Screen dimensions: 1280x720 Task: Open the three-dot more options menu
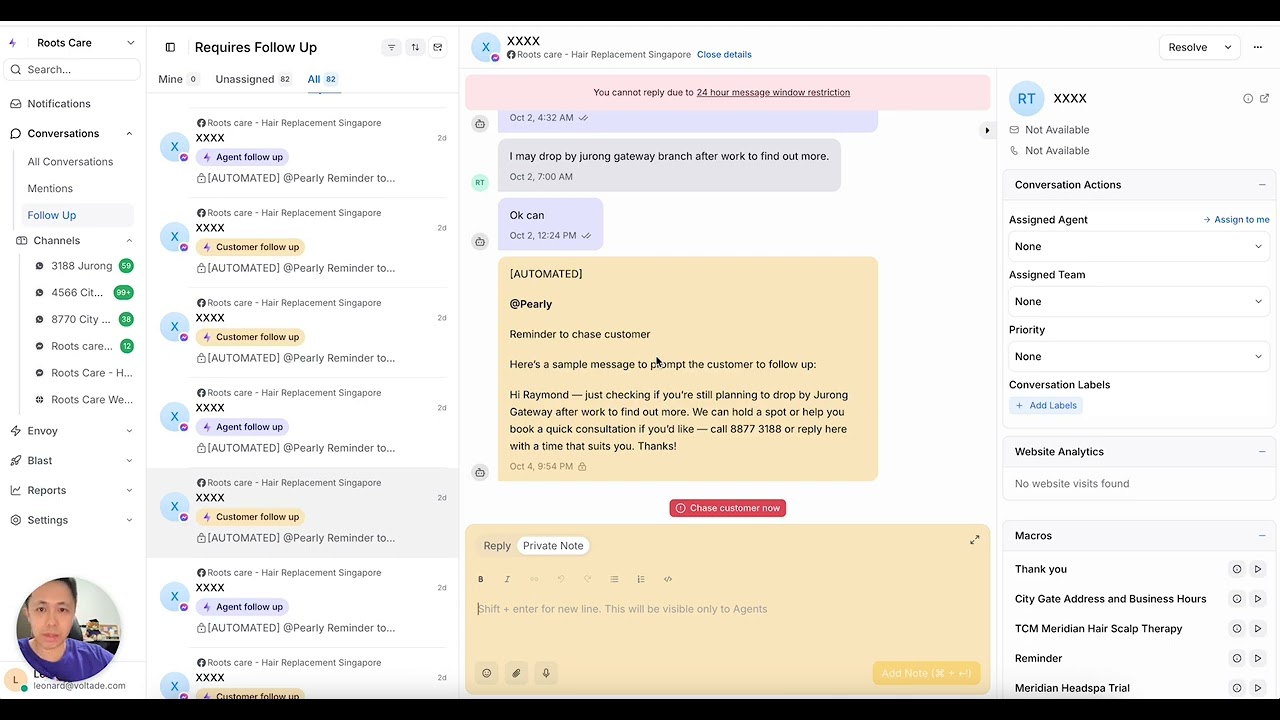click(1258, 47)
